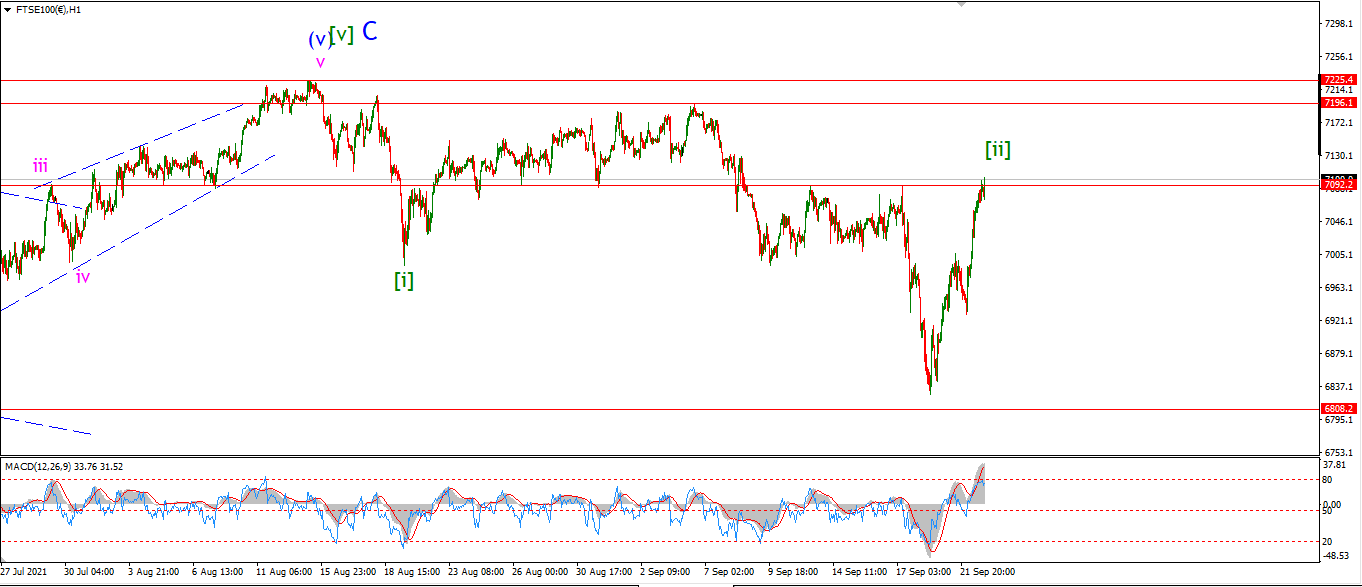Select the magenta iv wave label
The height and width of the screenshot is (587, 1362).
[x=83, y=277]
